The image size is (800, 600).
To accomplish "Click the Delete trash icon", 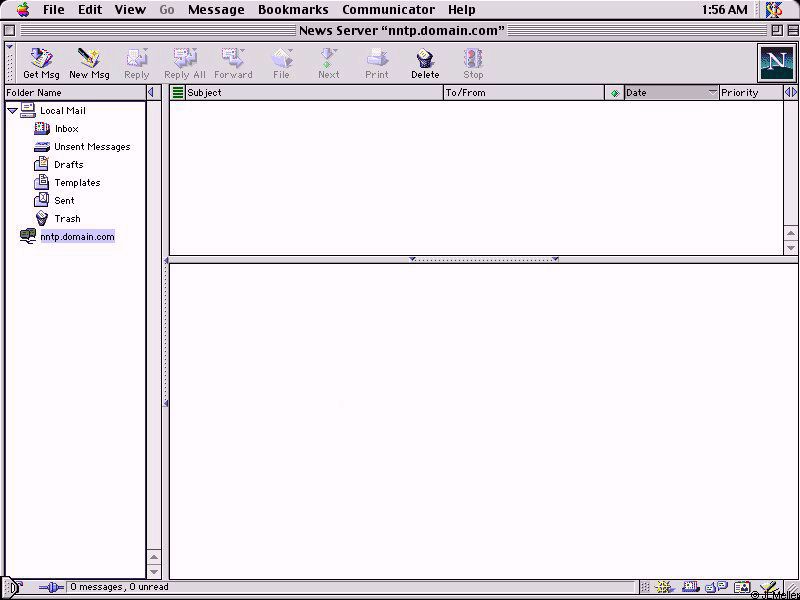I will [425, 63].
